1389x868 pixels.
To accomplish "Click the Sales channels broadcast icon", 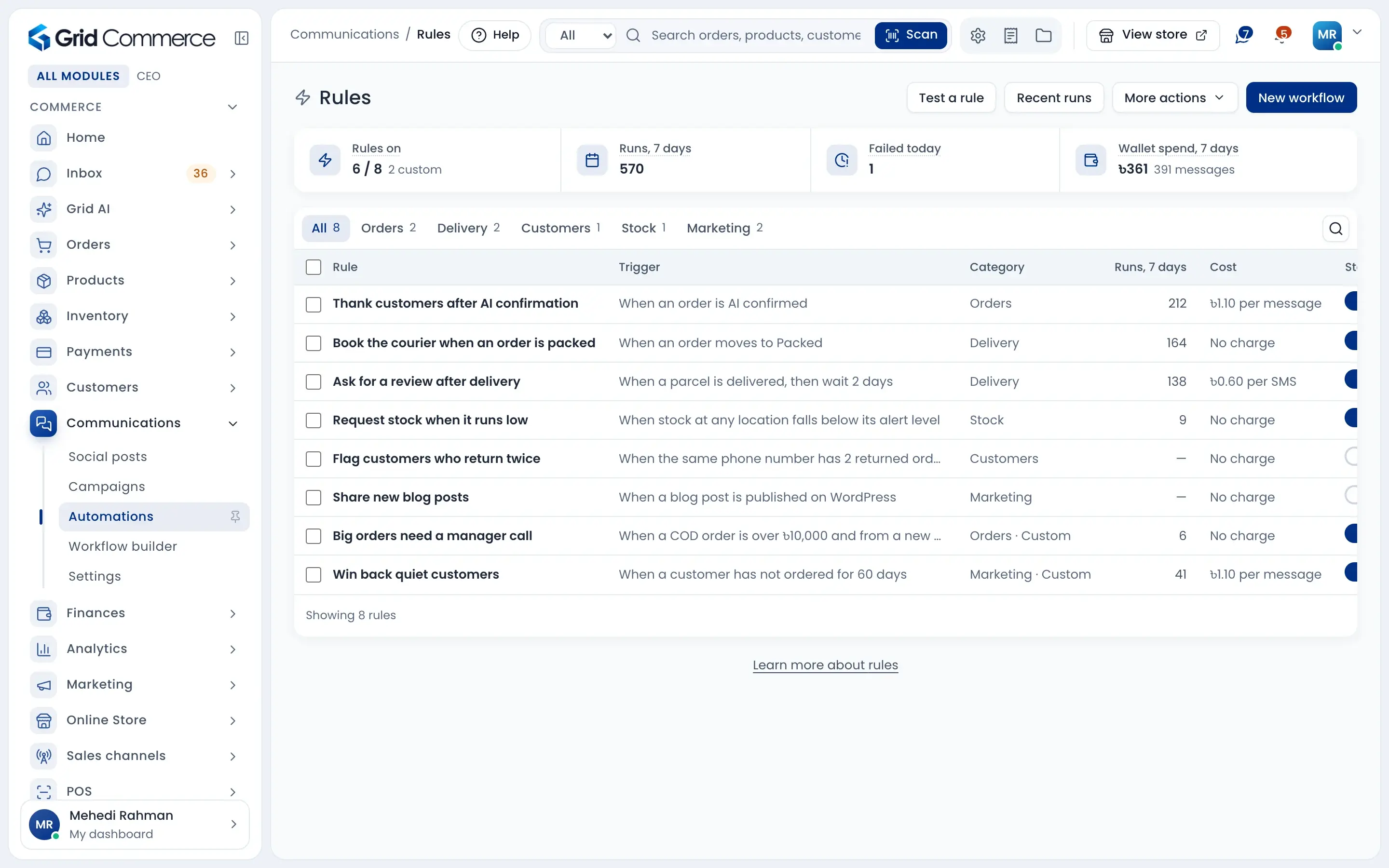I will pos(43,756).
